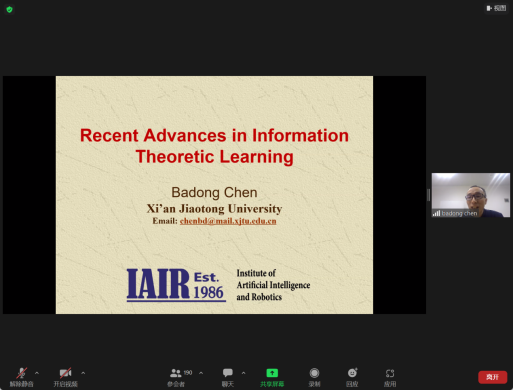Check the signal strength icon on thumbnail
Screen dimensions: 513x390
point(436,213)
